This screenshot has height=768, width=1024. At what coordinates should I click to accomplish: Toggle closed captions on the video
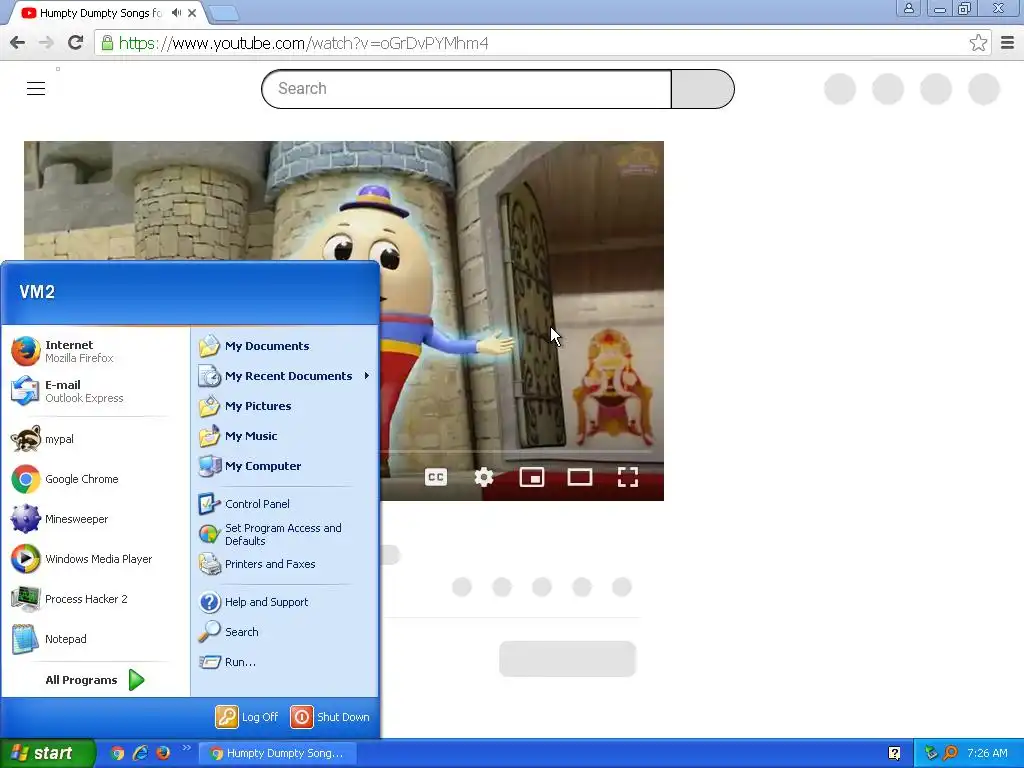tap(436, 477)
